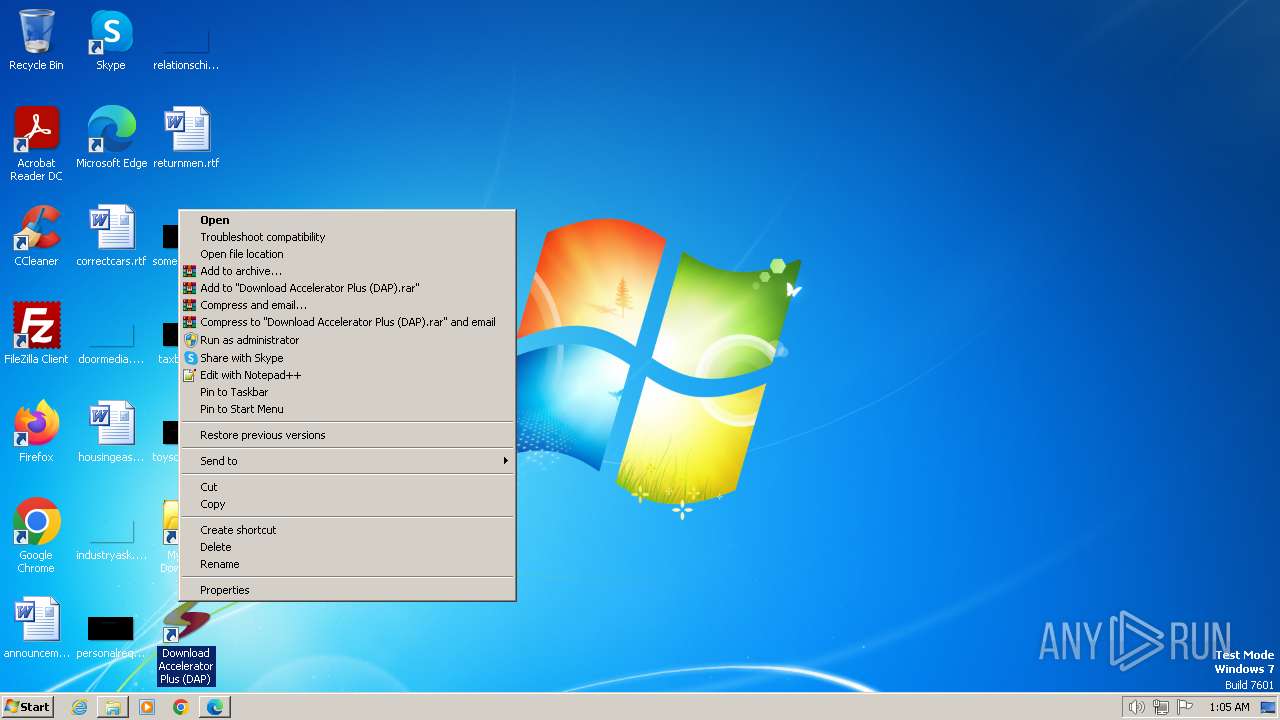Open Windows Explorer from the taskbar
Viewport: 1280px width, 720px height.
pos(113,707)
